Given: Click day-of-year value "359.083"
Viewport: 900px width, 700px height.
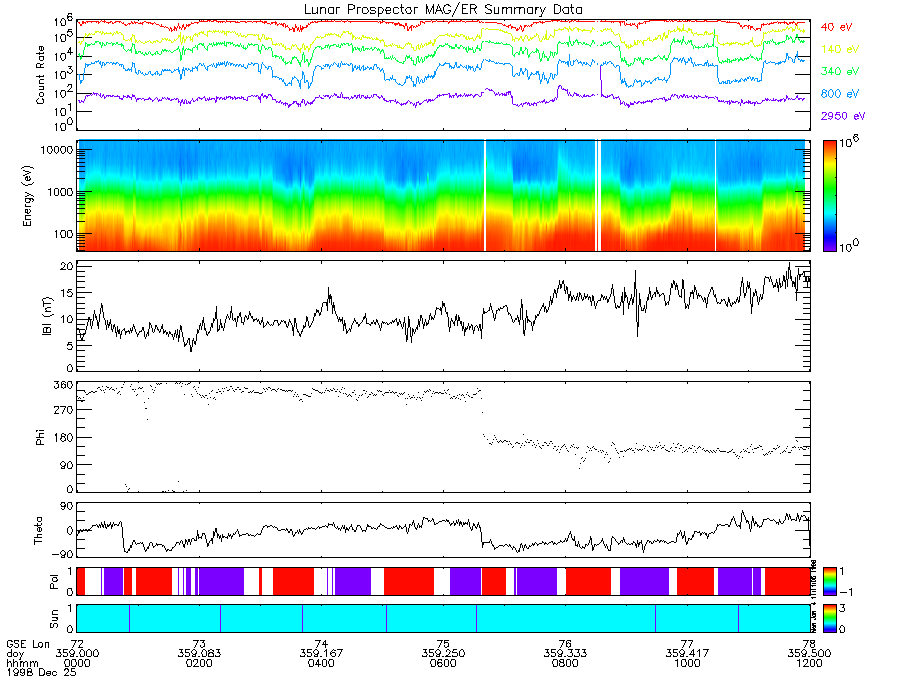Looking at the screenshot, I should tap(199, 654).
